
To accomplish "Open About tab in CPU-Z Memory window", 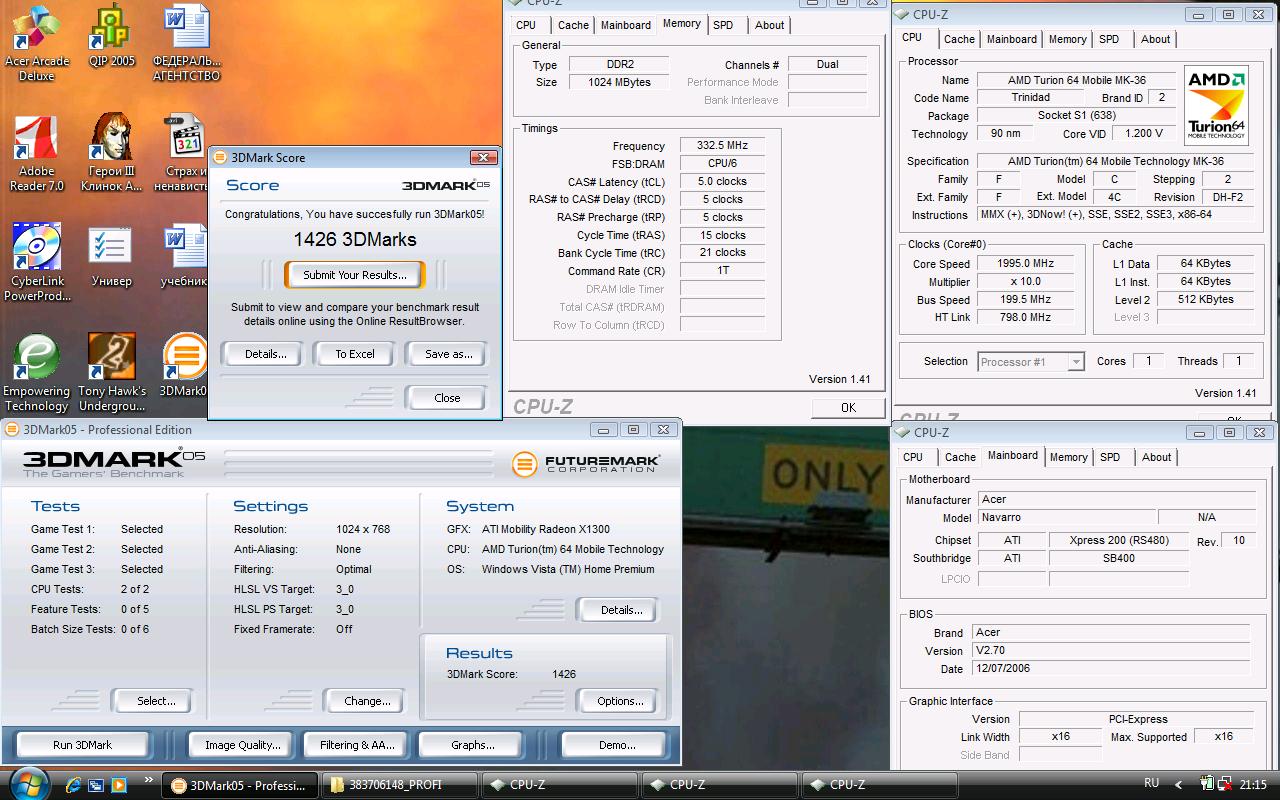I will (769, 25).
